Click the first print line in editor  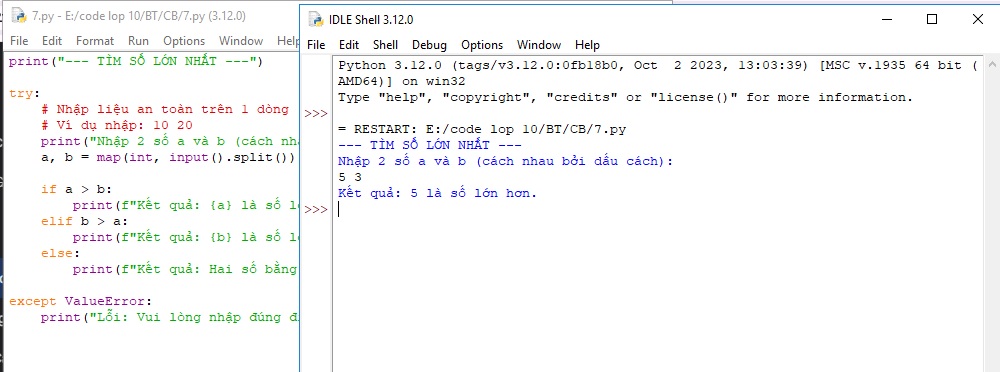[136, 61]
